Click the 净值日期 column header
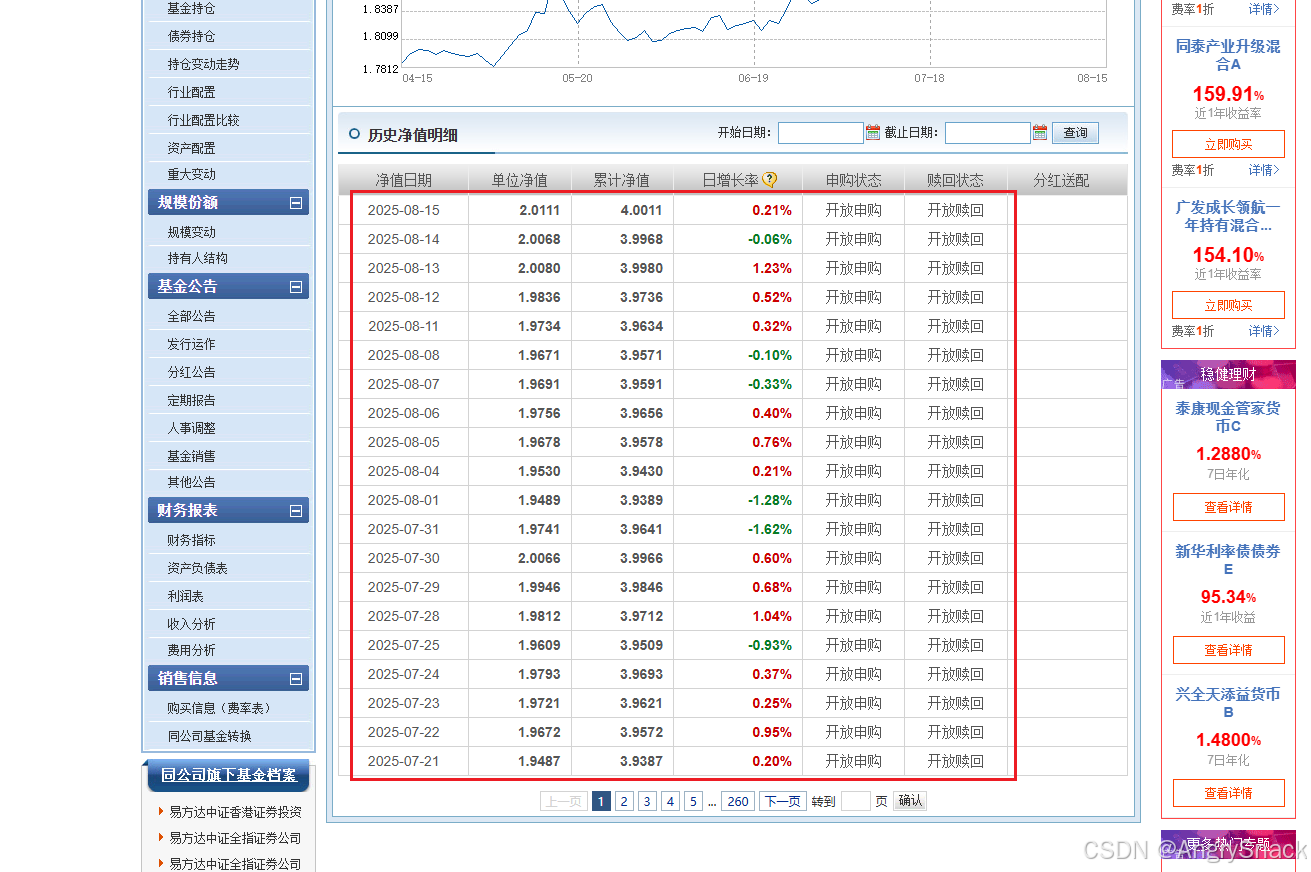The width and height of the screenshot is (1311, 872). 404,180
